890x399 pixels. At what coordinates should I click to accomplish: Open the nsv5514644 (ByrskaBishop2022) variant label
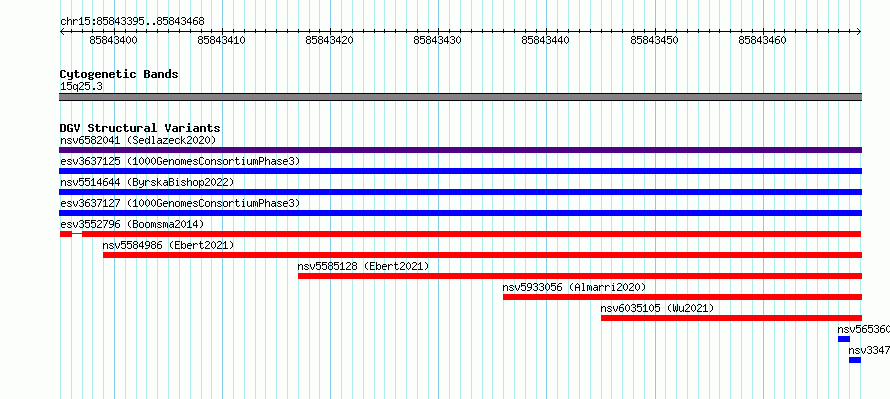[x=147, y=182]
